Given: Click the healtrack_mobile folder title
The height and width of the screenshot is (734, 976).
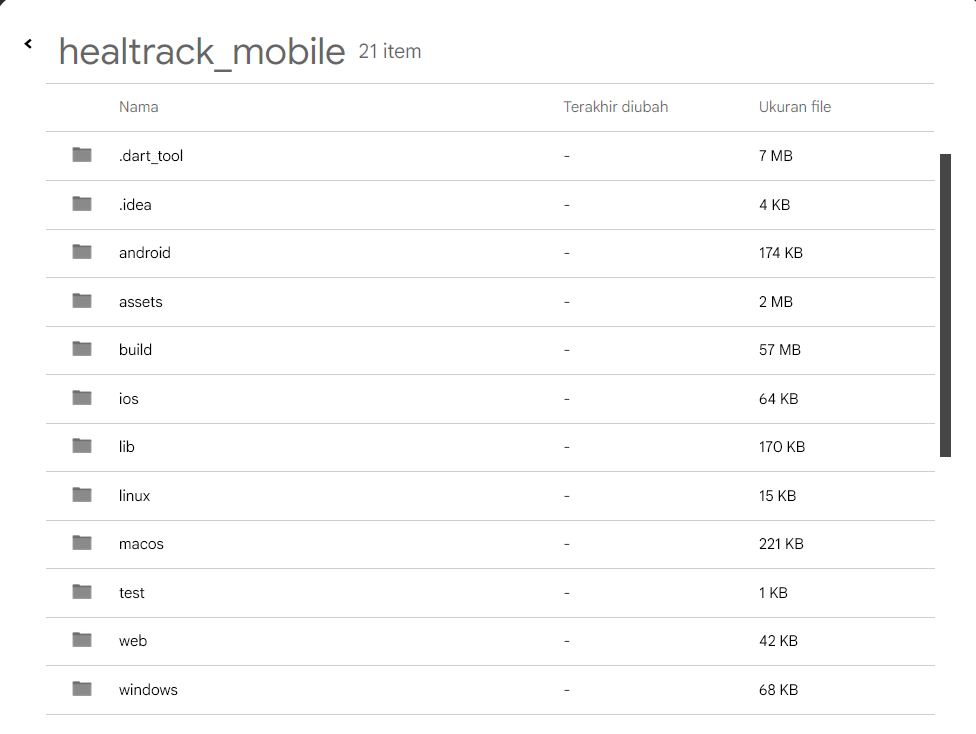Looking at the screenshot, I should 202,52.
